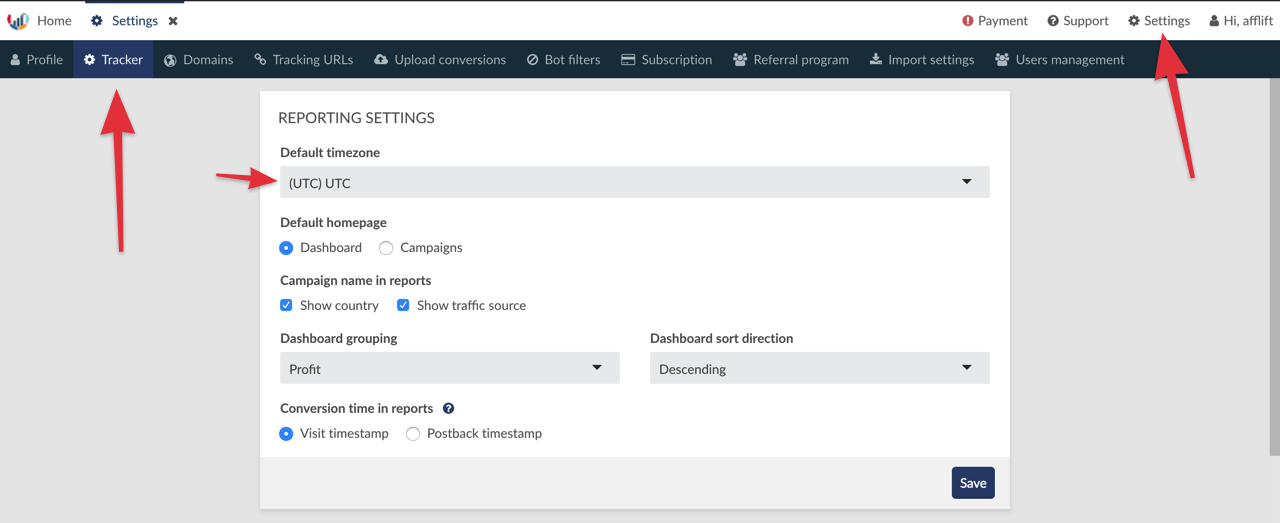This screenshot has height=523, width=1280.
Task: Open the Import settings tab
Action: coord(922,59)
